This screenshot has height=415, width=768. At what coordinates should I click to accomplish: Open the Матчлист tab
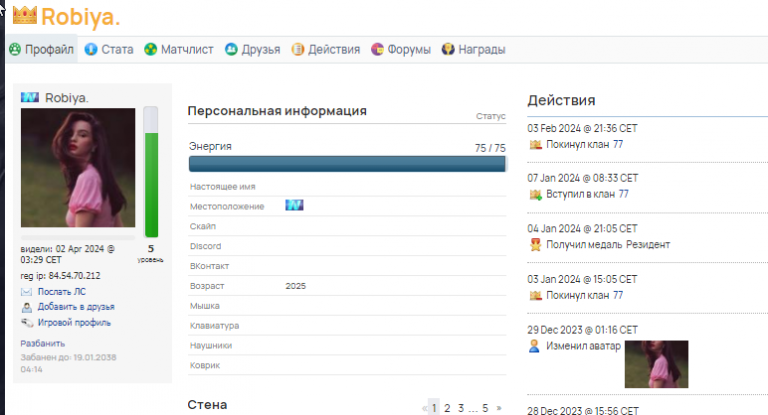179,49
